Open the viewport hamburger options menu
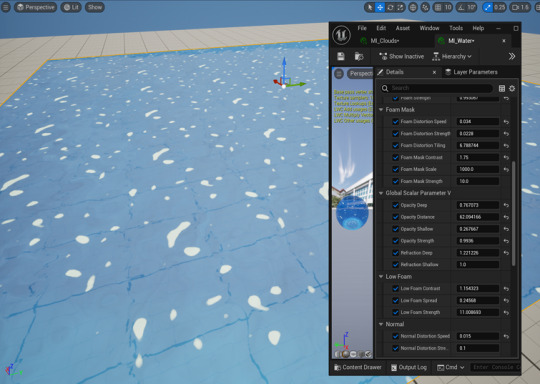This screenshot has width=540, height=384. point(6,7)
